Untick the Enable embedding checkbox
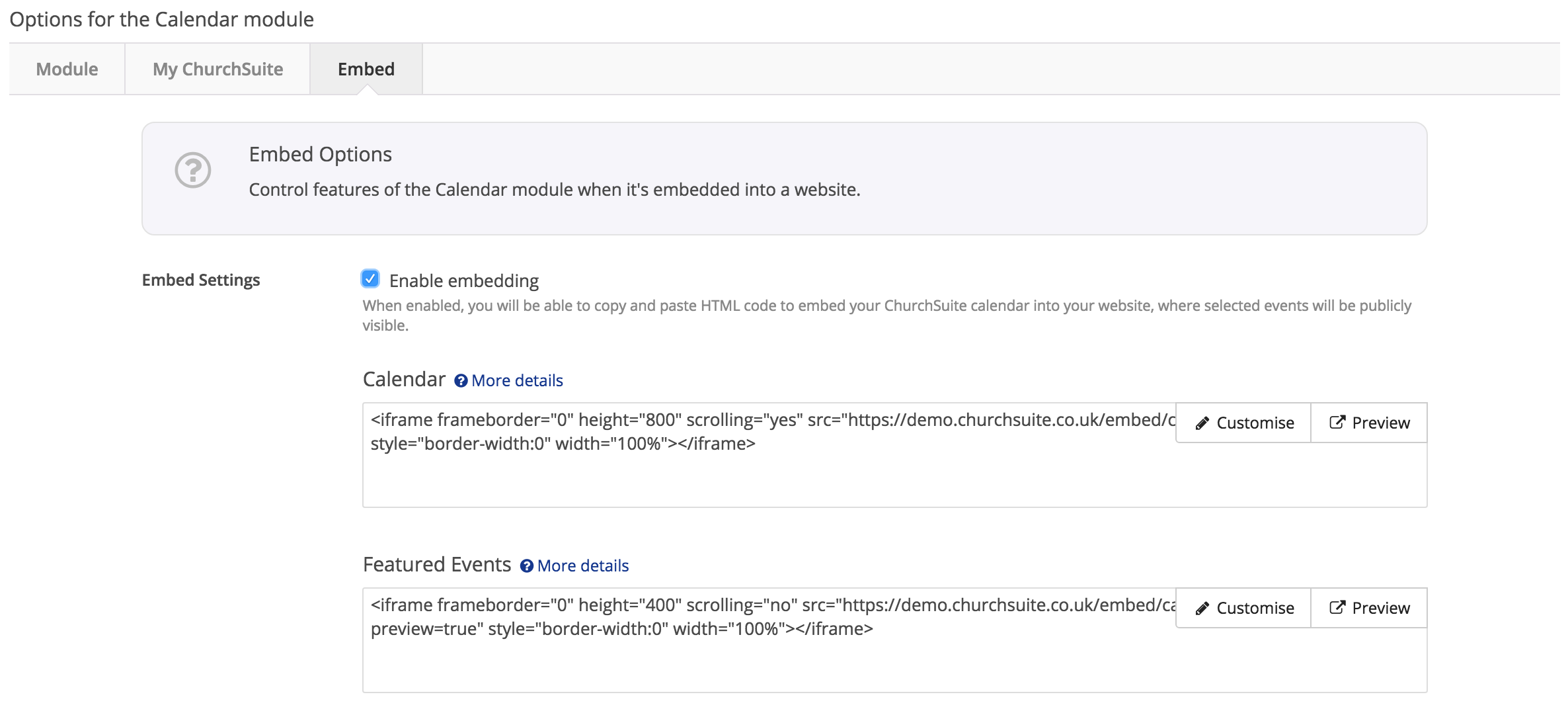Viewport: 1568px width, 713px height. click(370, 279)
